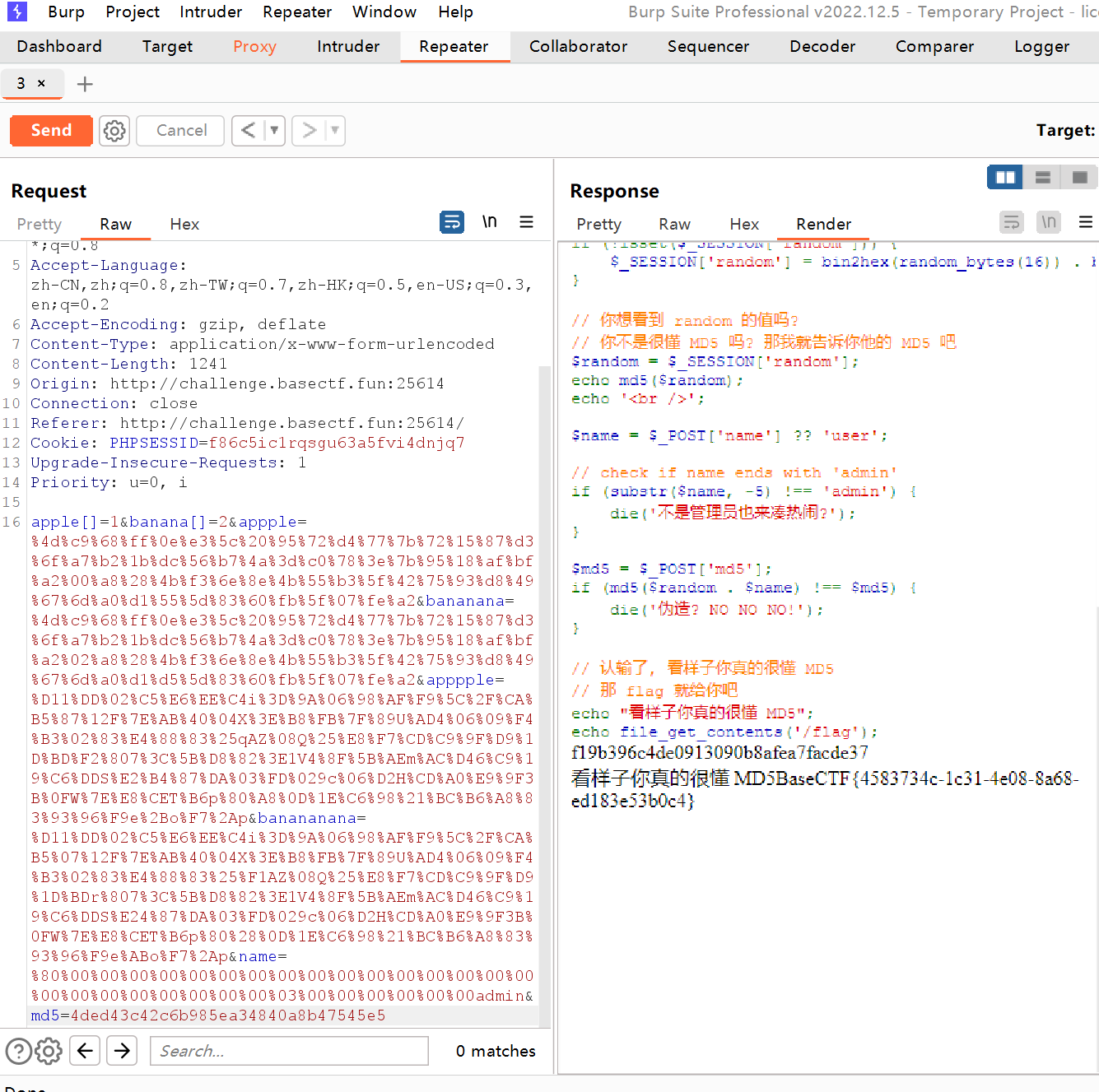Expand back-history dropdown arrow

274,130
